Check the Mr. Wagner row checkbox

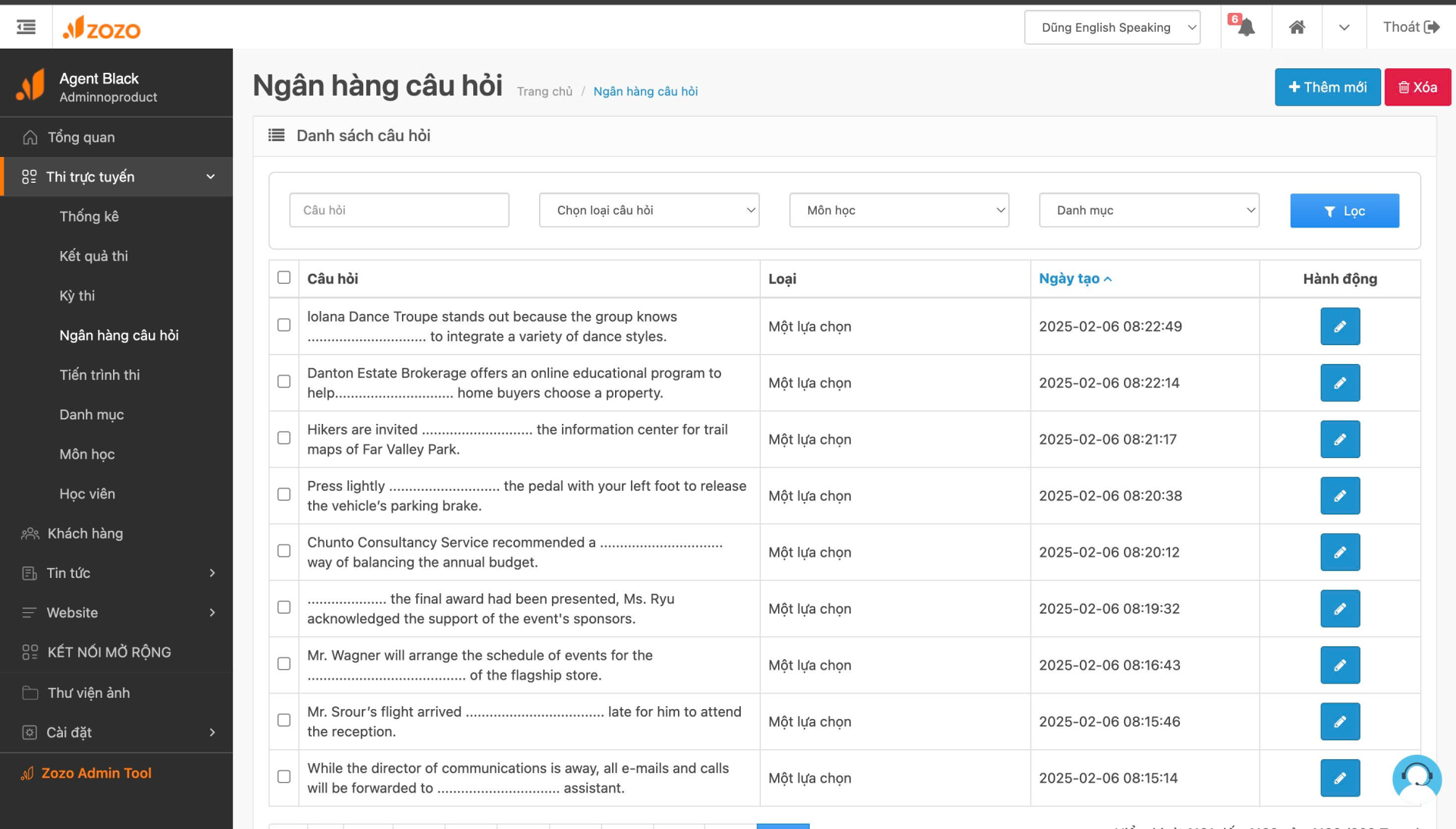(x=284, y=664)
